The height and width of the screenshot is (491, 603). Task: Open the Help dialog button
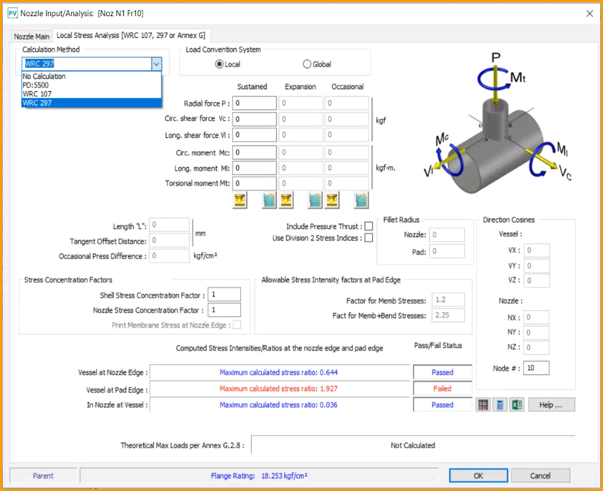pyautogui.click(x=551, y=405)
